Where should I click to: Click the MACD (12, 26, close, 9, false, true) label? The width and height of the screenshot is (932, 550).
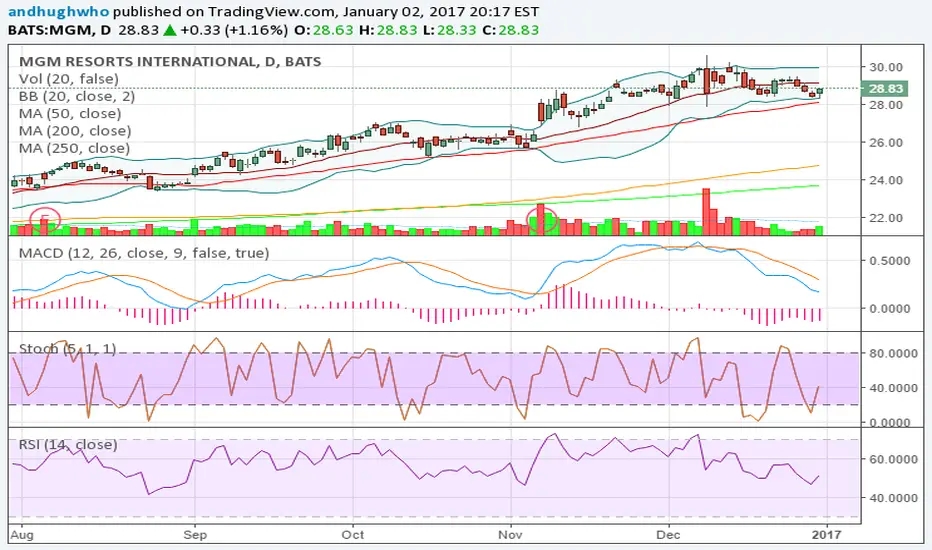pyautogui.click(x=144, y=253)
